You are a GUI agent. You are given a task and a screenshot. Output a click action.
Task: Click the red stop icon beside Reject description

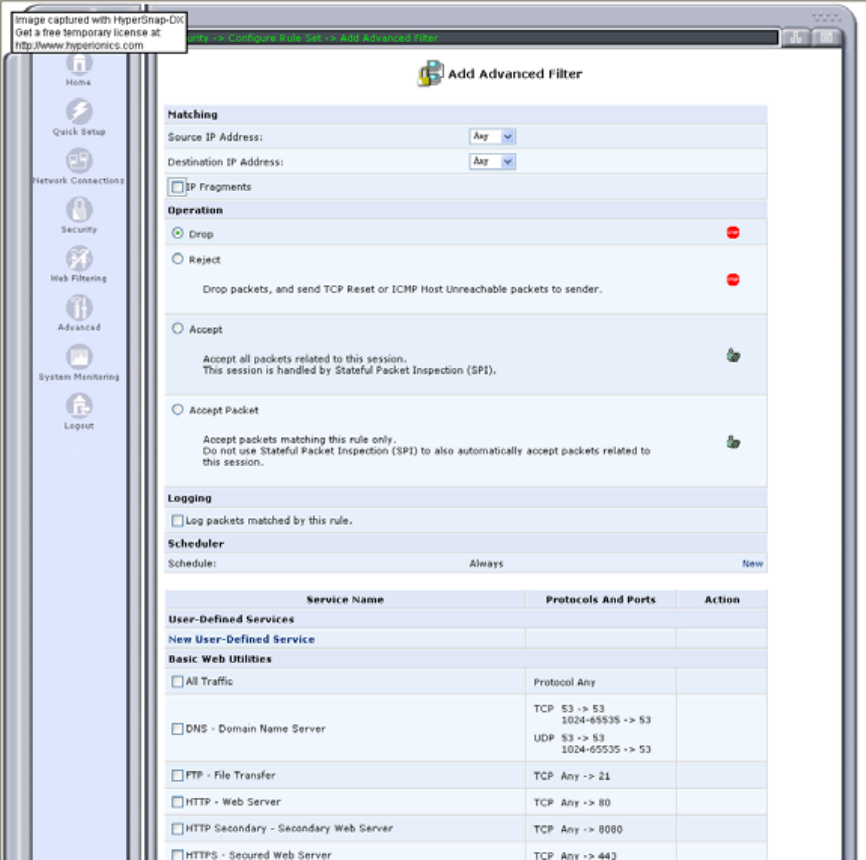point(732,279)
